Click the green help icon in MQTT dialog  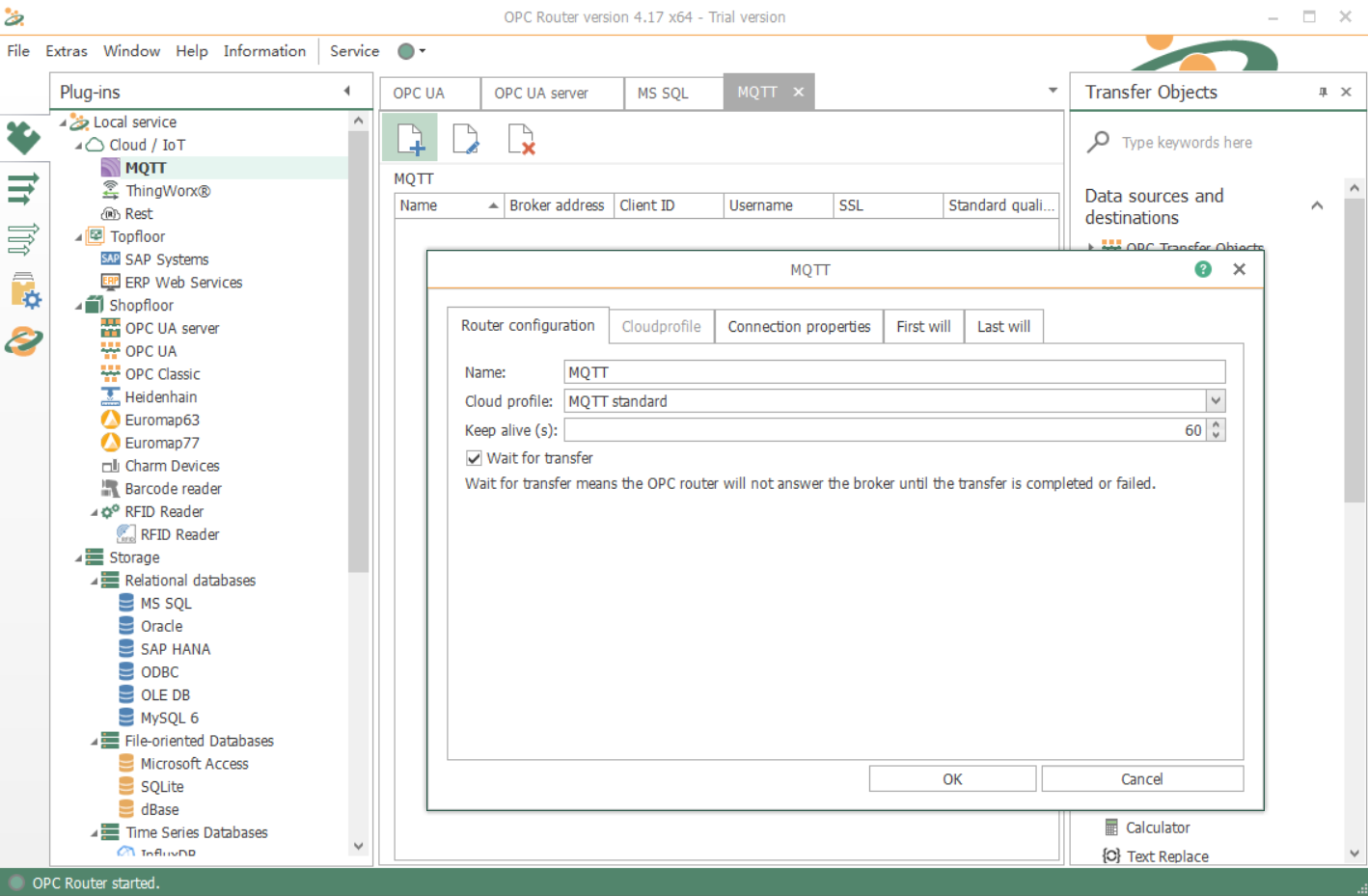[x=1202, y=269]
